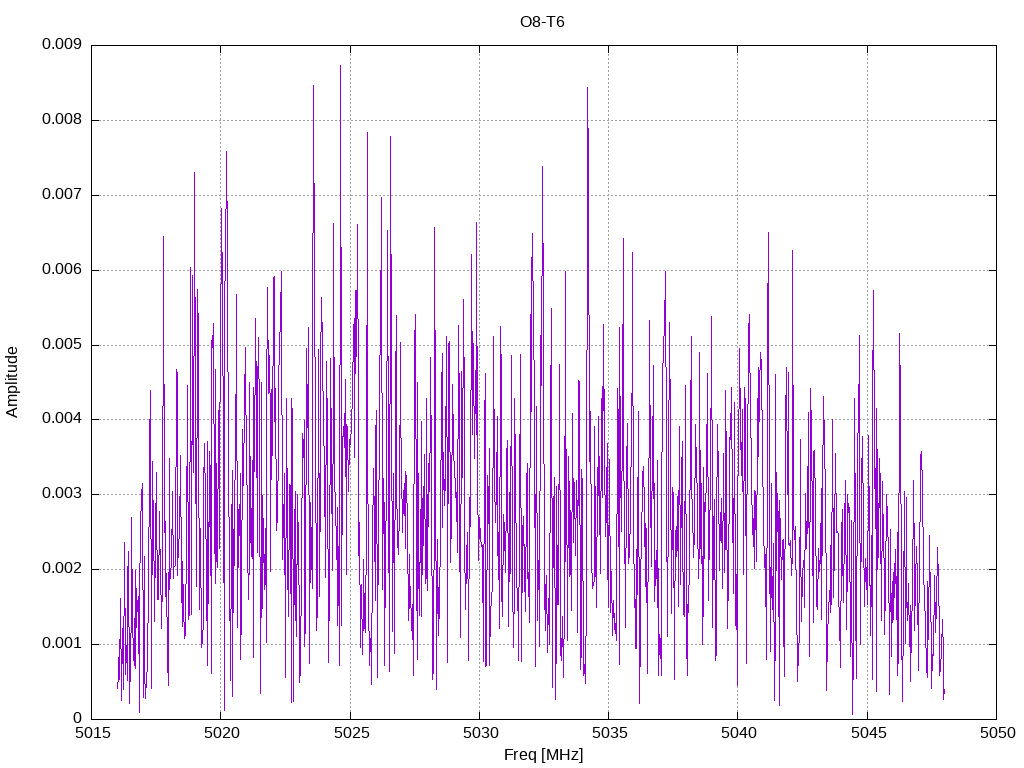Click the 0.003 y-axis tick label

(x=62, y=494)
